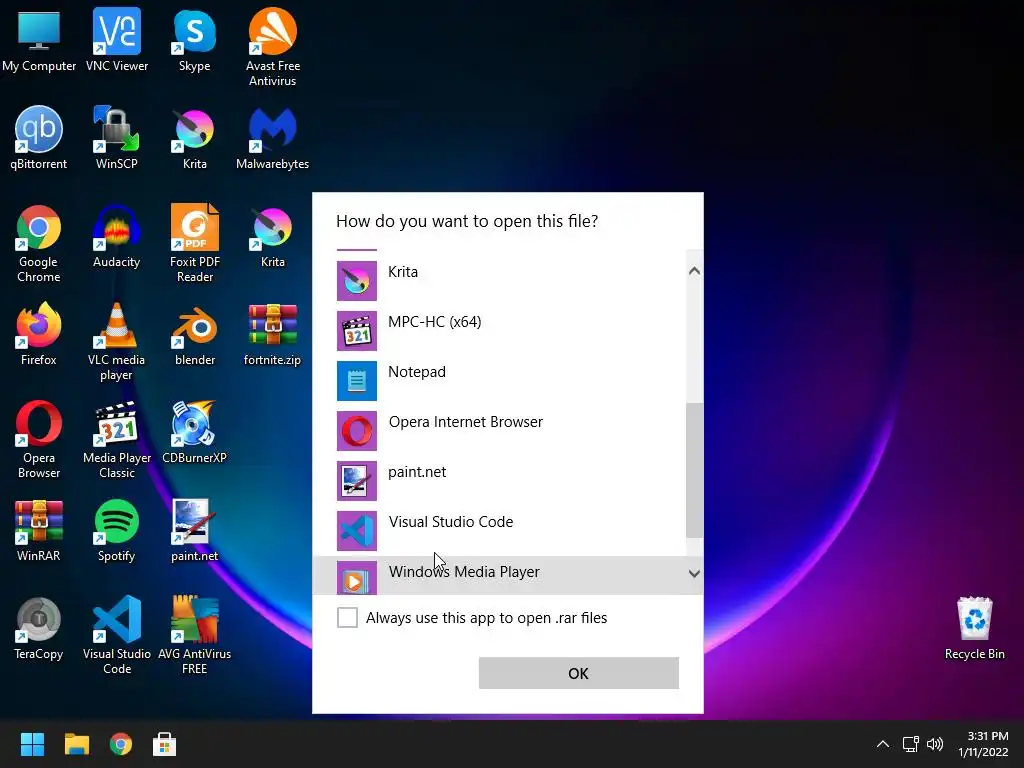Select Avast Free Antivirus desktop icon
The image size is (1024, 768).
(x=272, y=47)
